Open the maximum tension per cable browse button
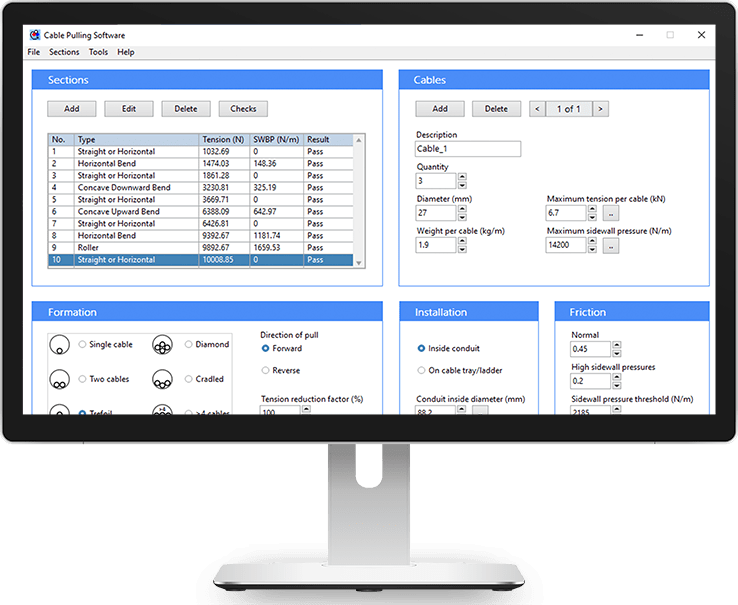This screenshot has height=605, width=738. point(611,213)
